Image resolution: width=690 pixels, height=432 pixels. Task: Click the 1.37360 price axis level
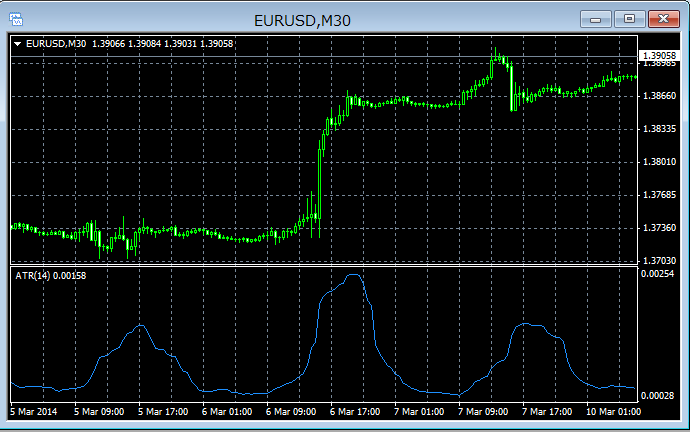click(659, 228)
